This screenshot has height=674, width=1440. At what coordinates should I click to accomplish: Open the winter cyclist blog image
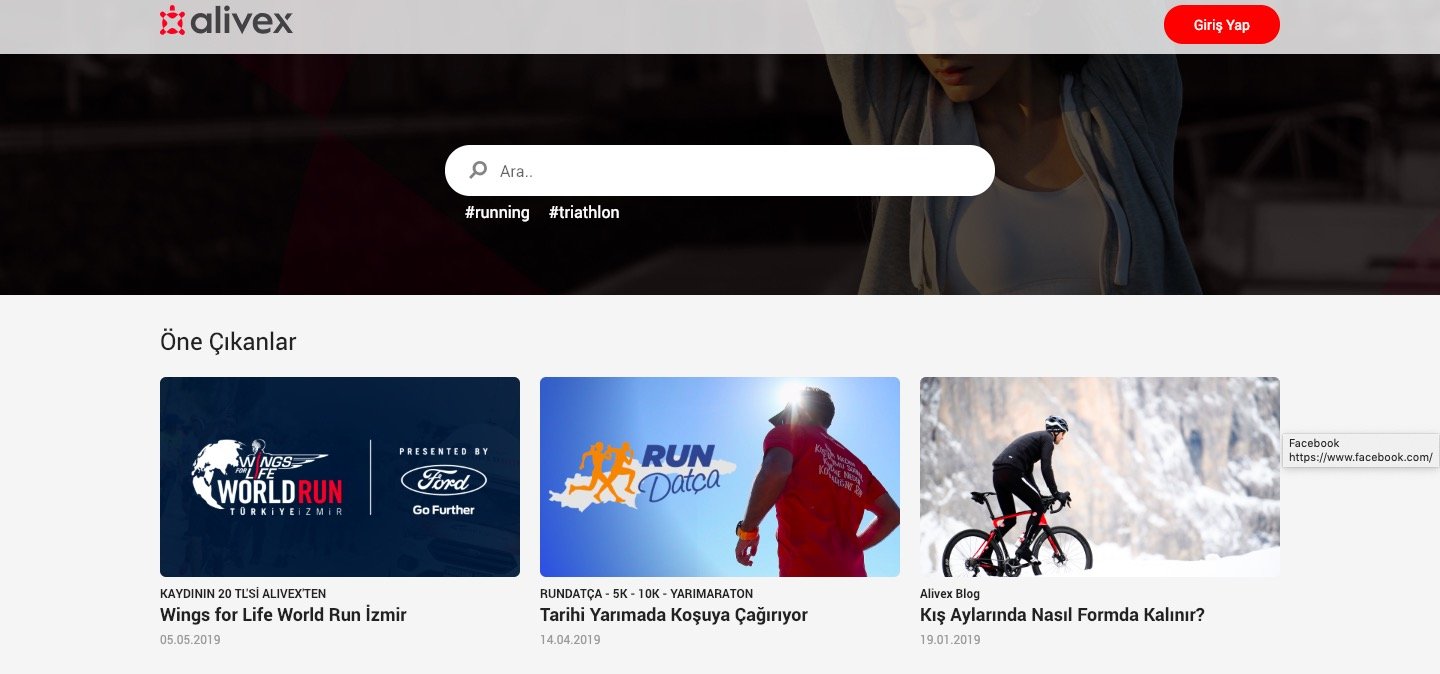pyautogui.click(x=1100, y=477)
